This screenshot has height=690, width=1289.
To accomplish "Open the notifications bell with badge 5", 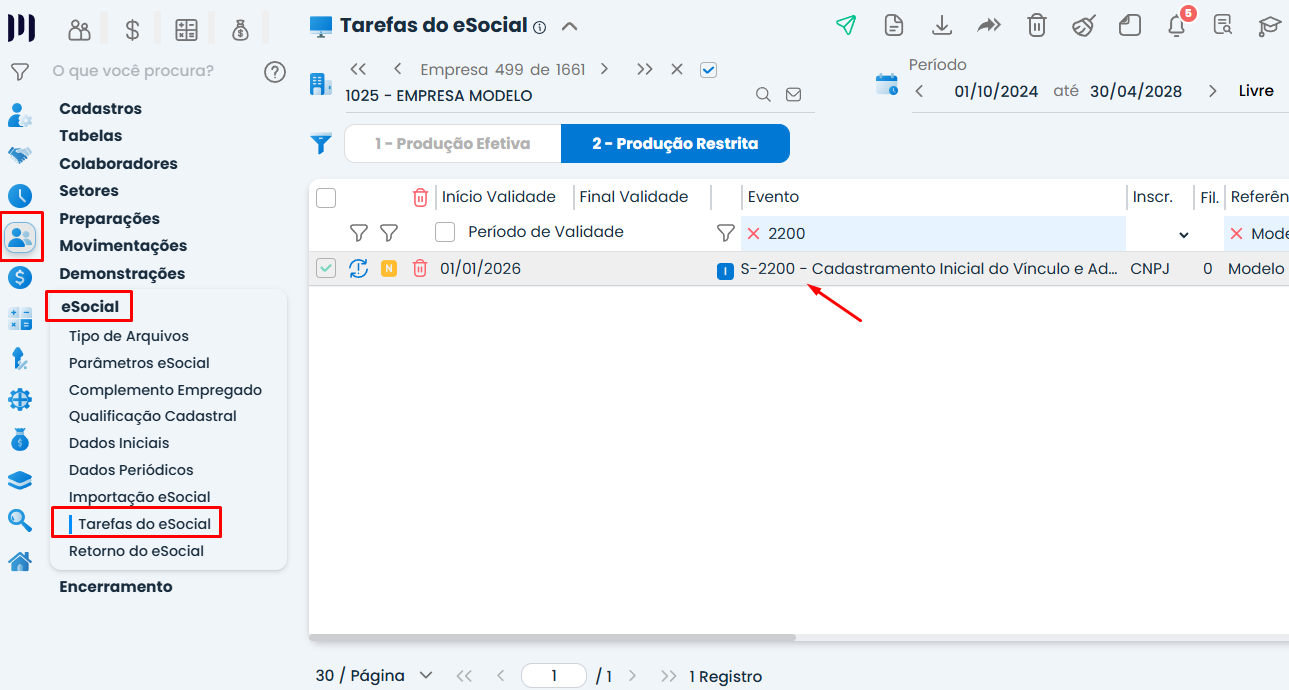I will (1178, 24).
